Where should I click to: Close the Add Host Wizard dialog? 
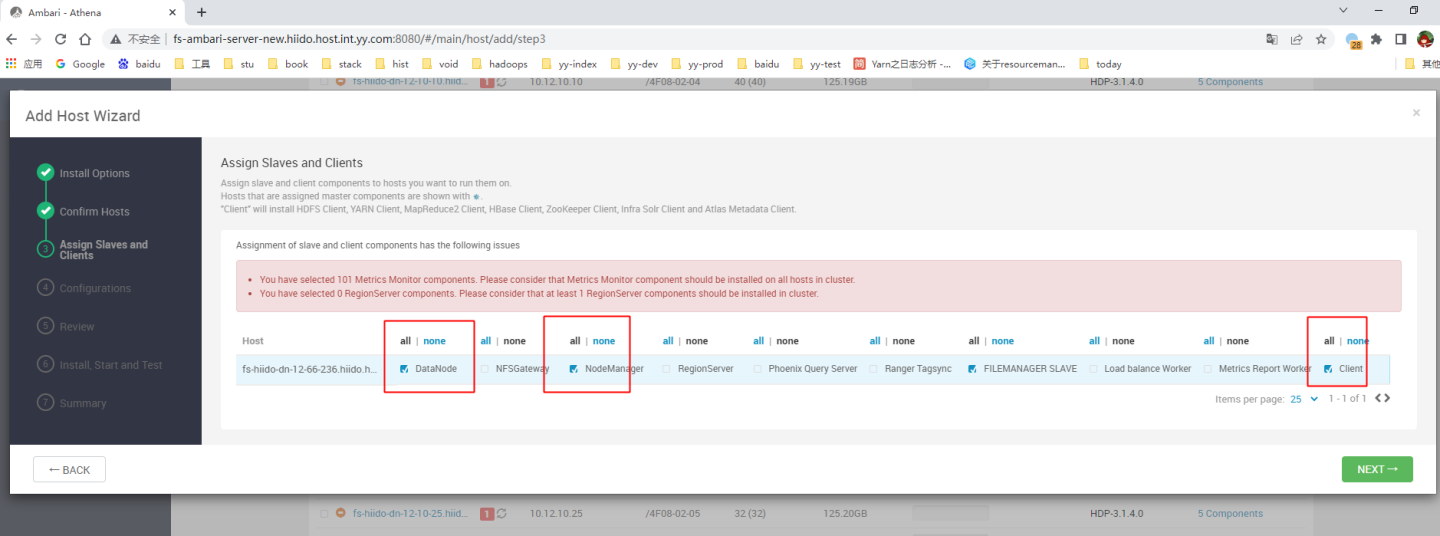tap(1416, 113)
